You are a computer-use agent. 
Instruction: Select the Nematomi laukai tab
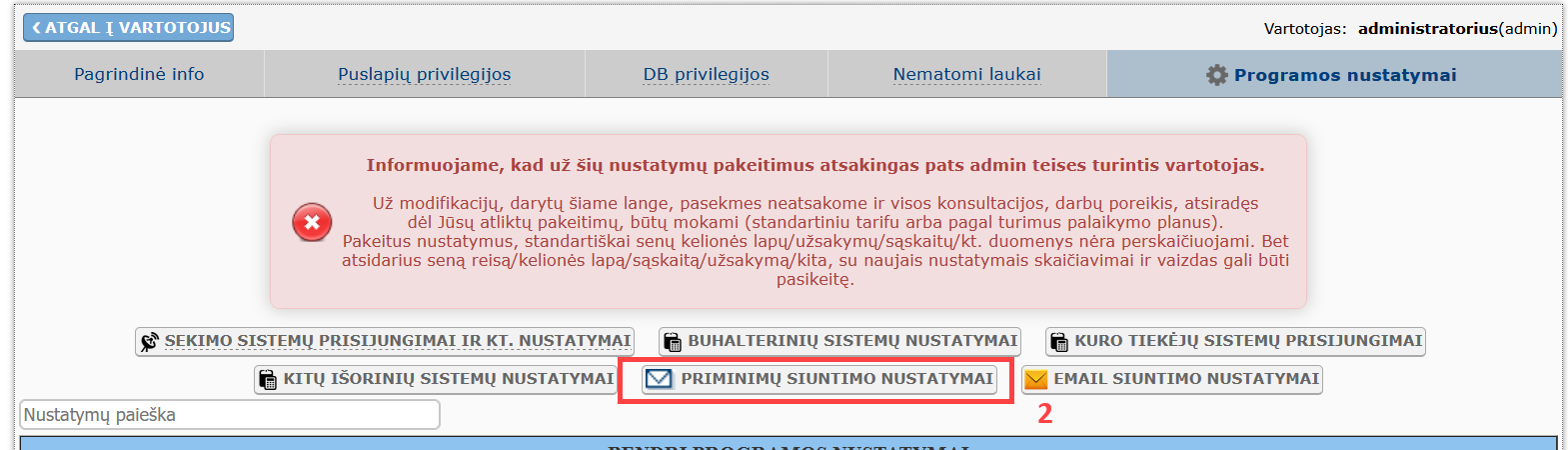(x=966, y=74)
